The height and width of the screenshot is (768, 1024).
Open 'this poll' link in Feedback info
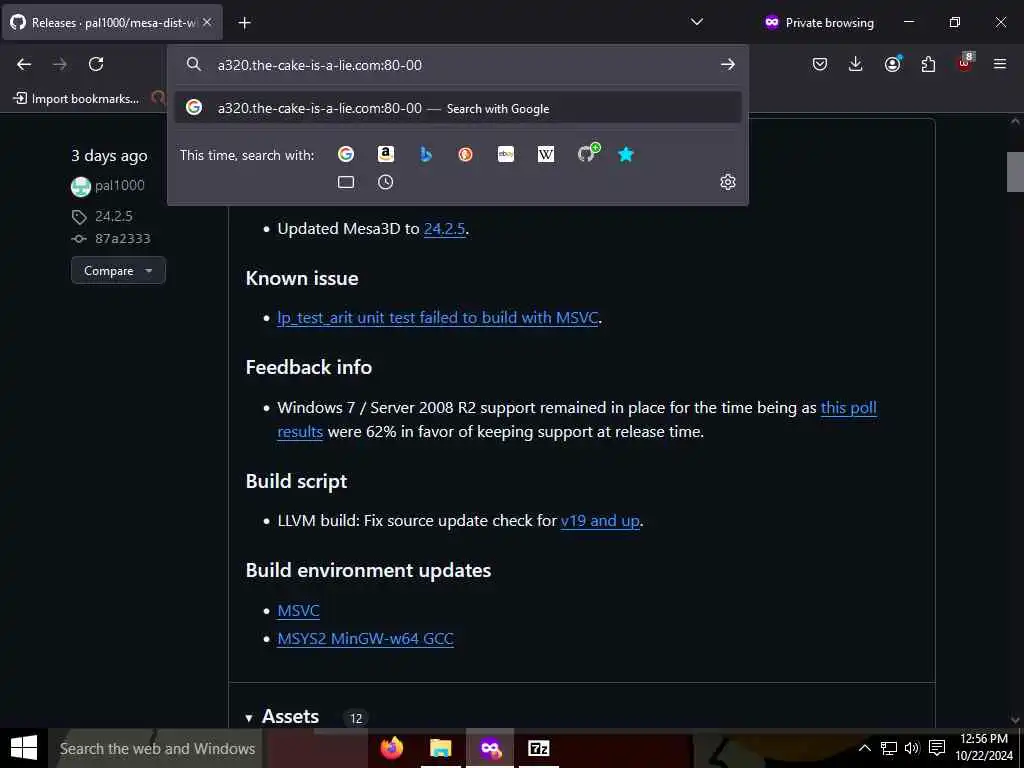848,408
